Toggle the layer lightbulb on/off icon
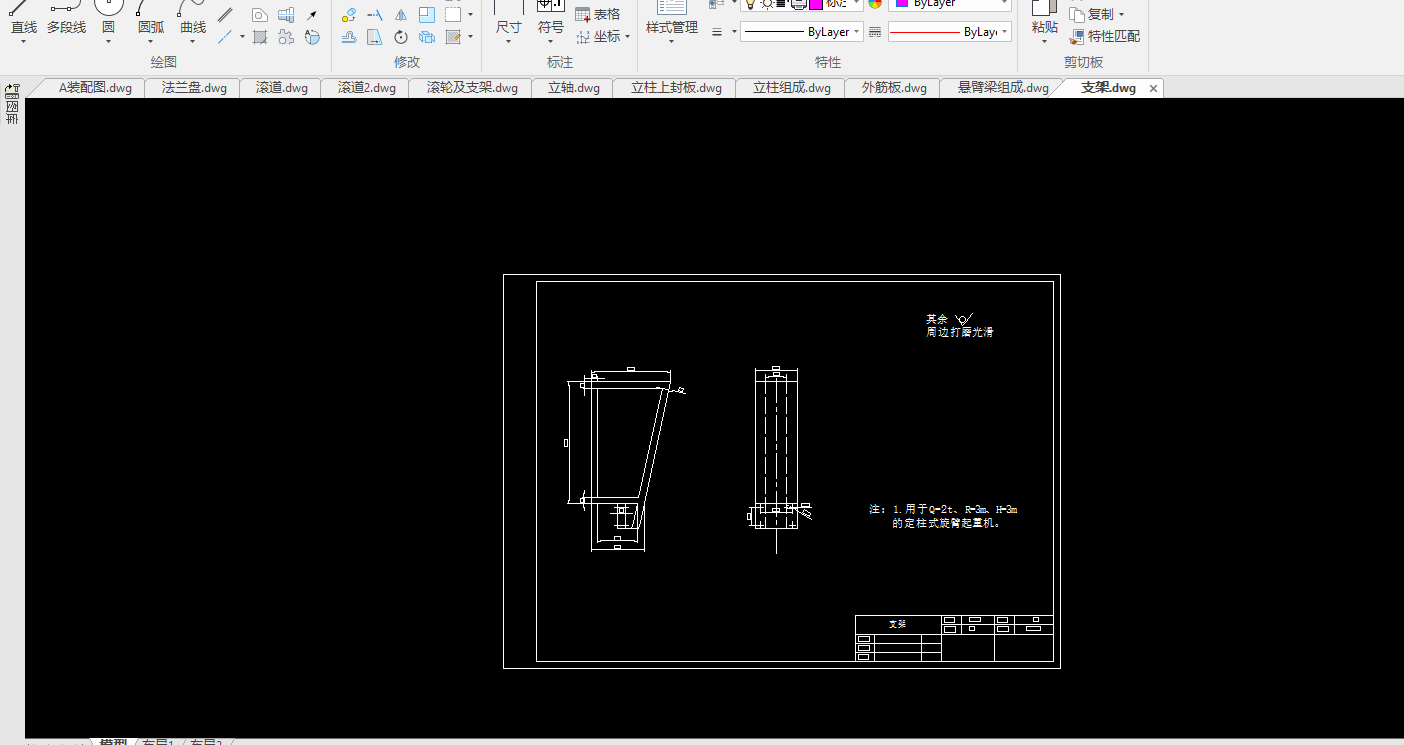 pyautogui.click(x=751, y=4)
